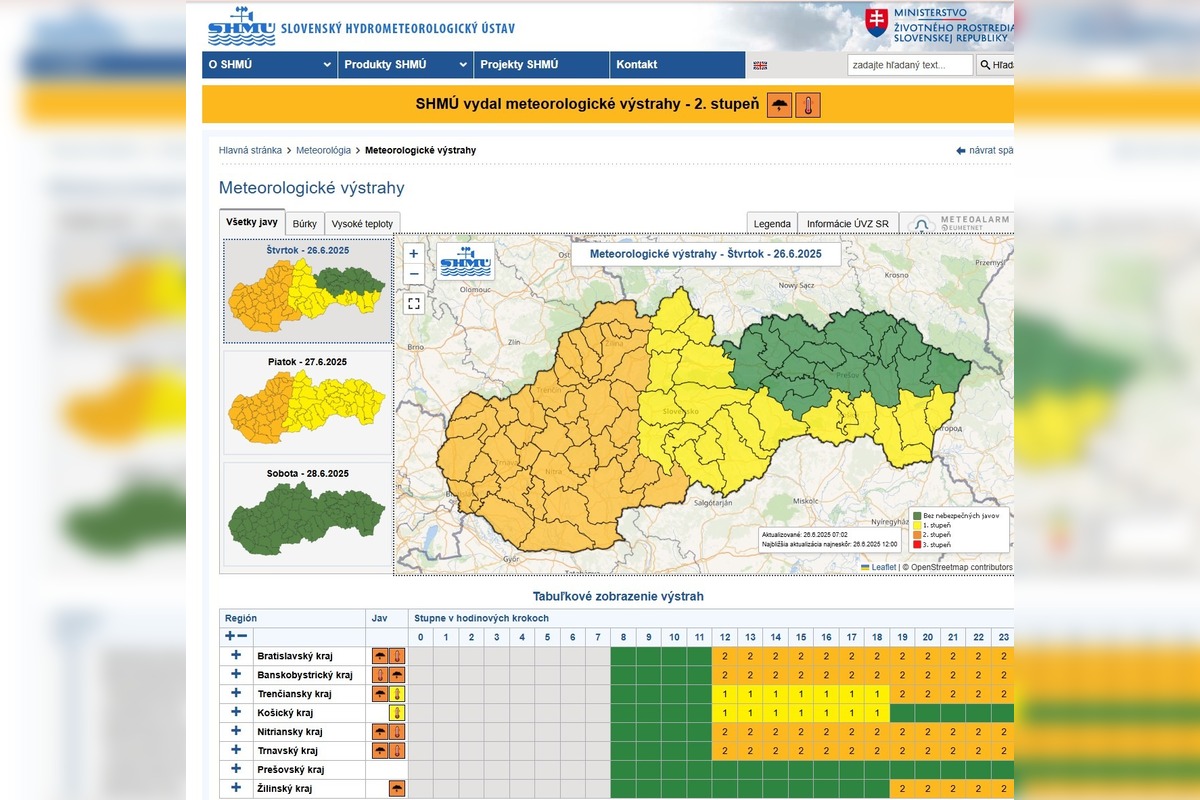Click the thermometer icon for Košický kraj
The height and width of the screenshot is (800, 1200).
click(397, 711)
